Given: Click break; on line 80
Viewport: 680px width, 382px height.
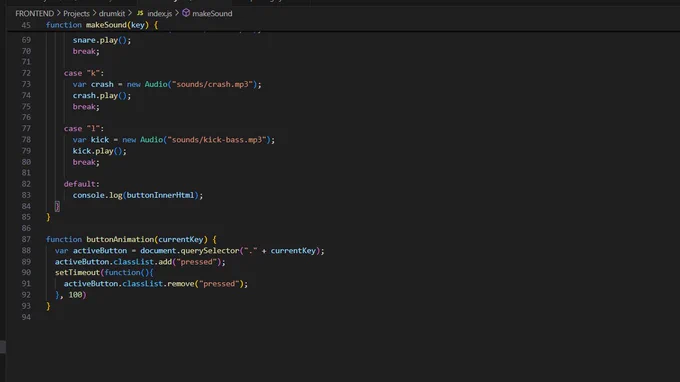Looking at the screenshot, I should click(86, 162).
